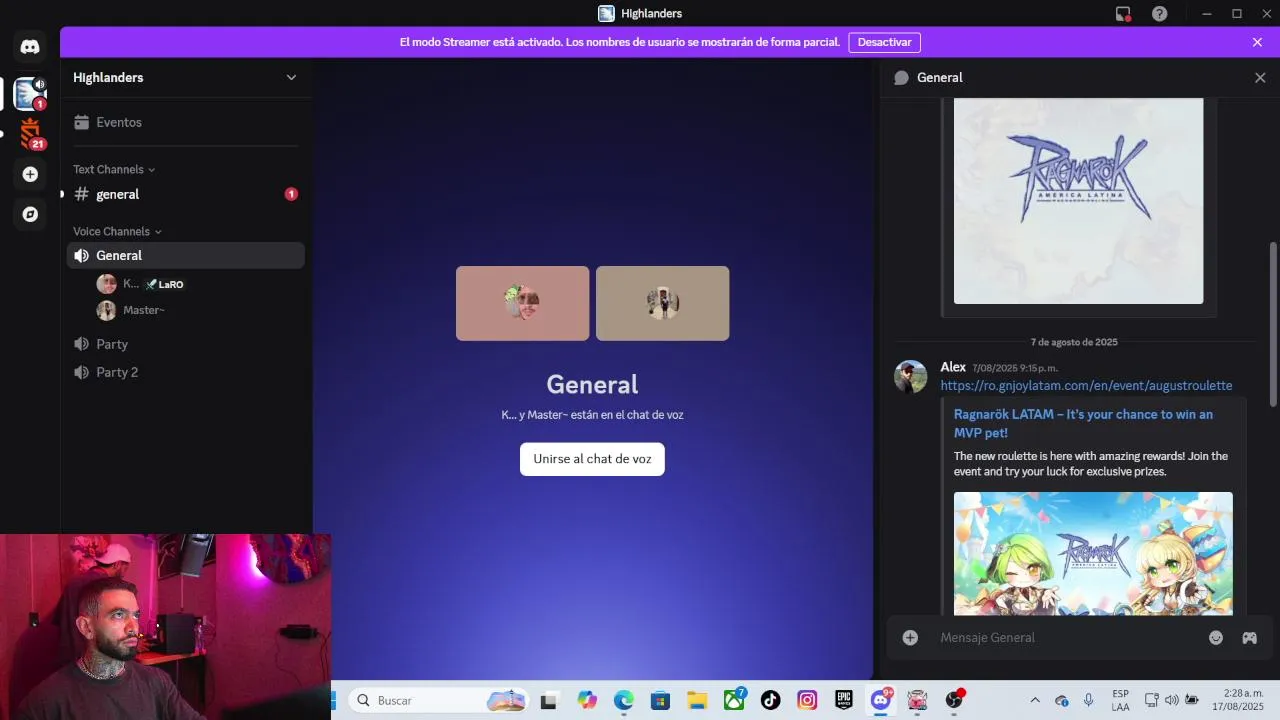Close the General chat side panel
Viewport: 1280px width, 720px height.
(x=1260, y=78)
